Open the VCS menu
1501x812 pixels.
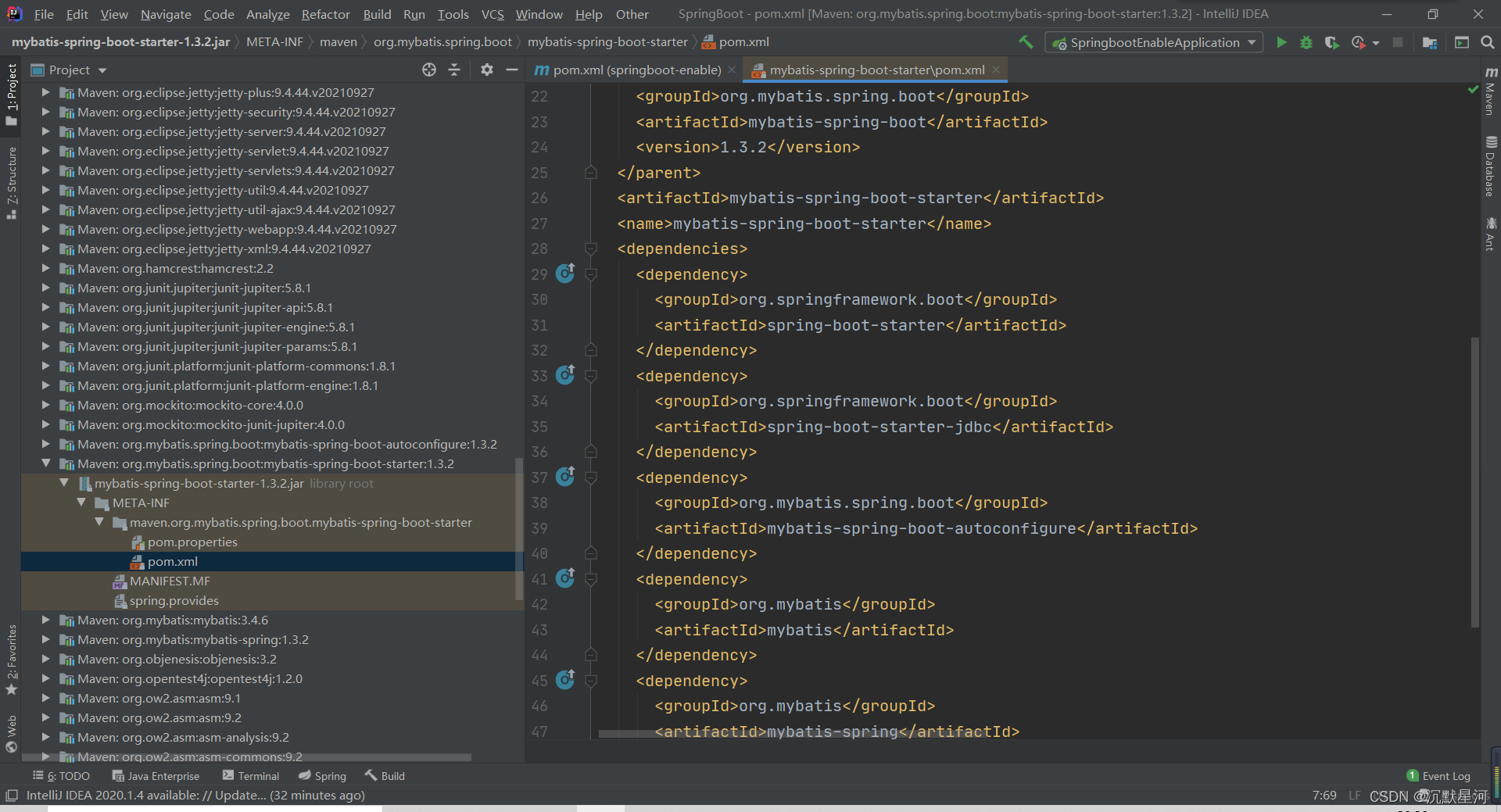coord(493,14)
